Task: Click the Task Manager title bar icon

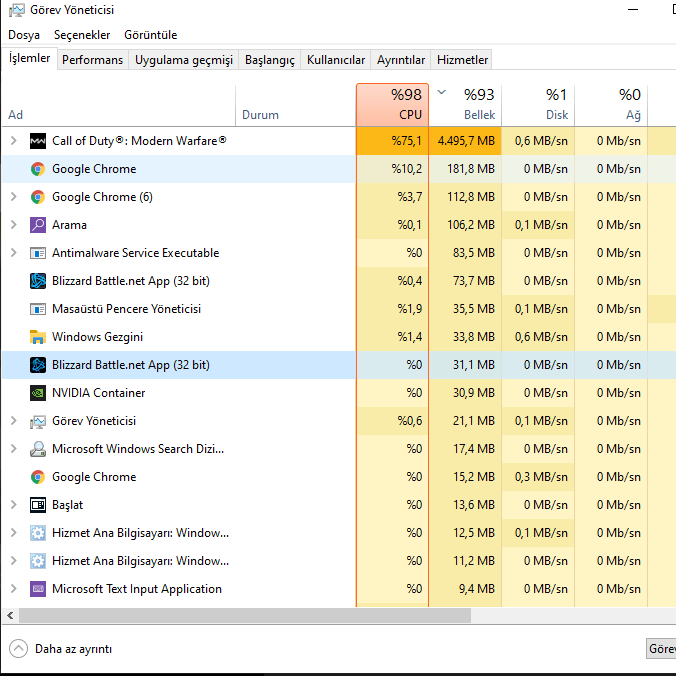Action: click(x=16, y=9)
